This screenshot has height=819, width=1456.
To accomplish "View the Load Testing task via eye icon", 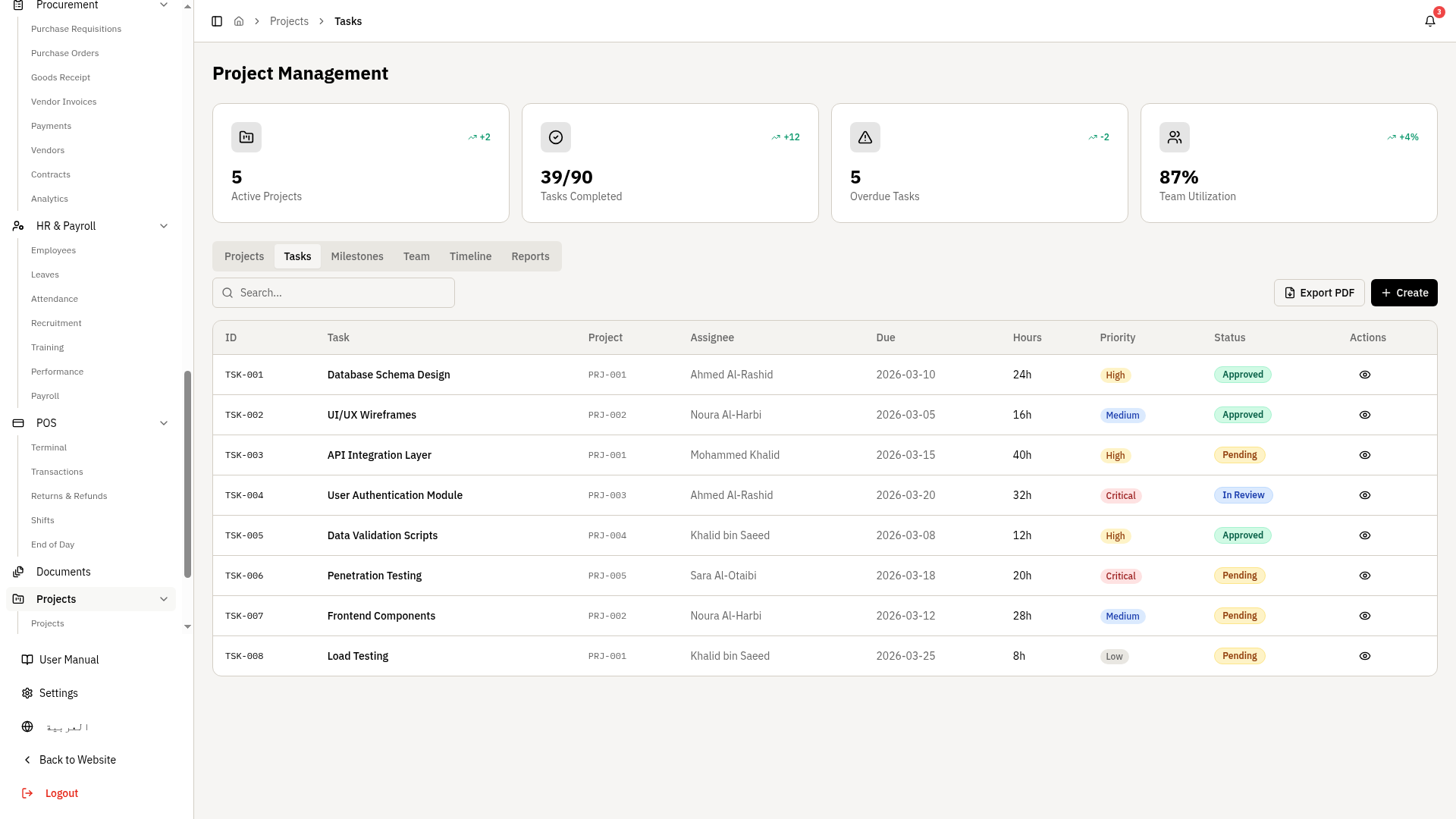I will [1365, 656].
